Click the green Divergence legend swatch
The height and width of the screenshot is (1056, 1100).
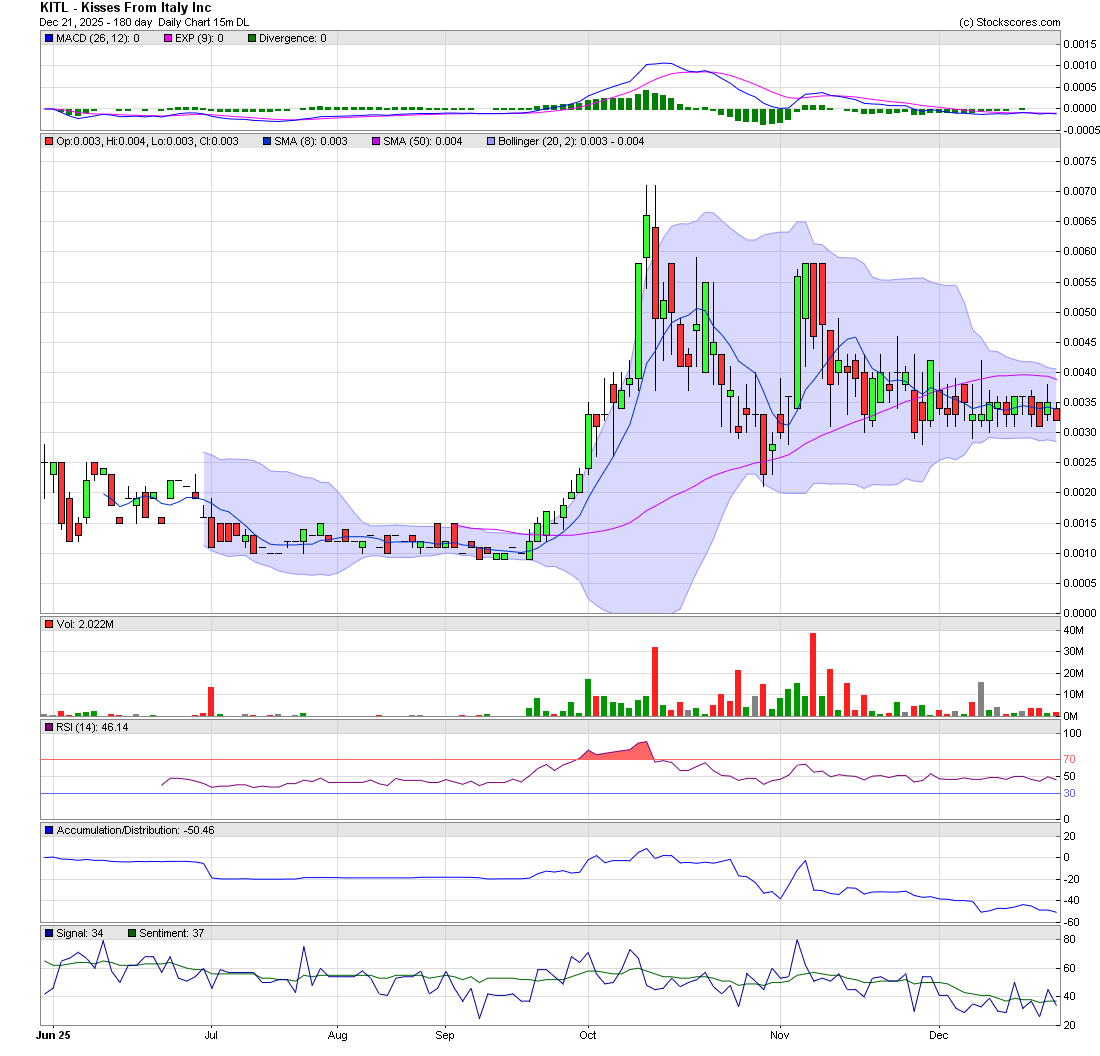click(252, 39)
